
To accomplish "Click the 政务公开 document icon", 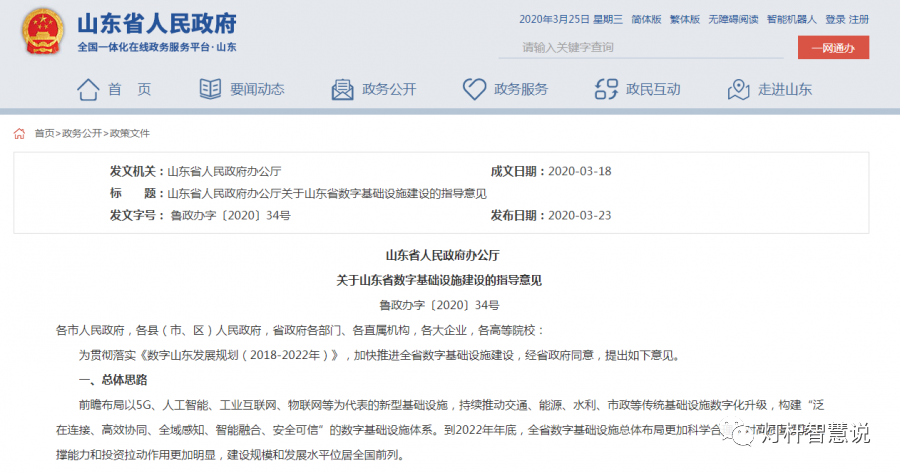I will 341,89.
